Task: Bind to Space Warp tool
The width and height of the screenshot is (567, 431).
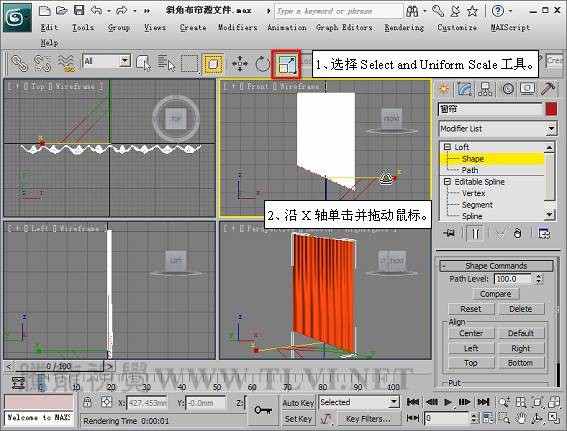Action: [x=66, y=63]
